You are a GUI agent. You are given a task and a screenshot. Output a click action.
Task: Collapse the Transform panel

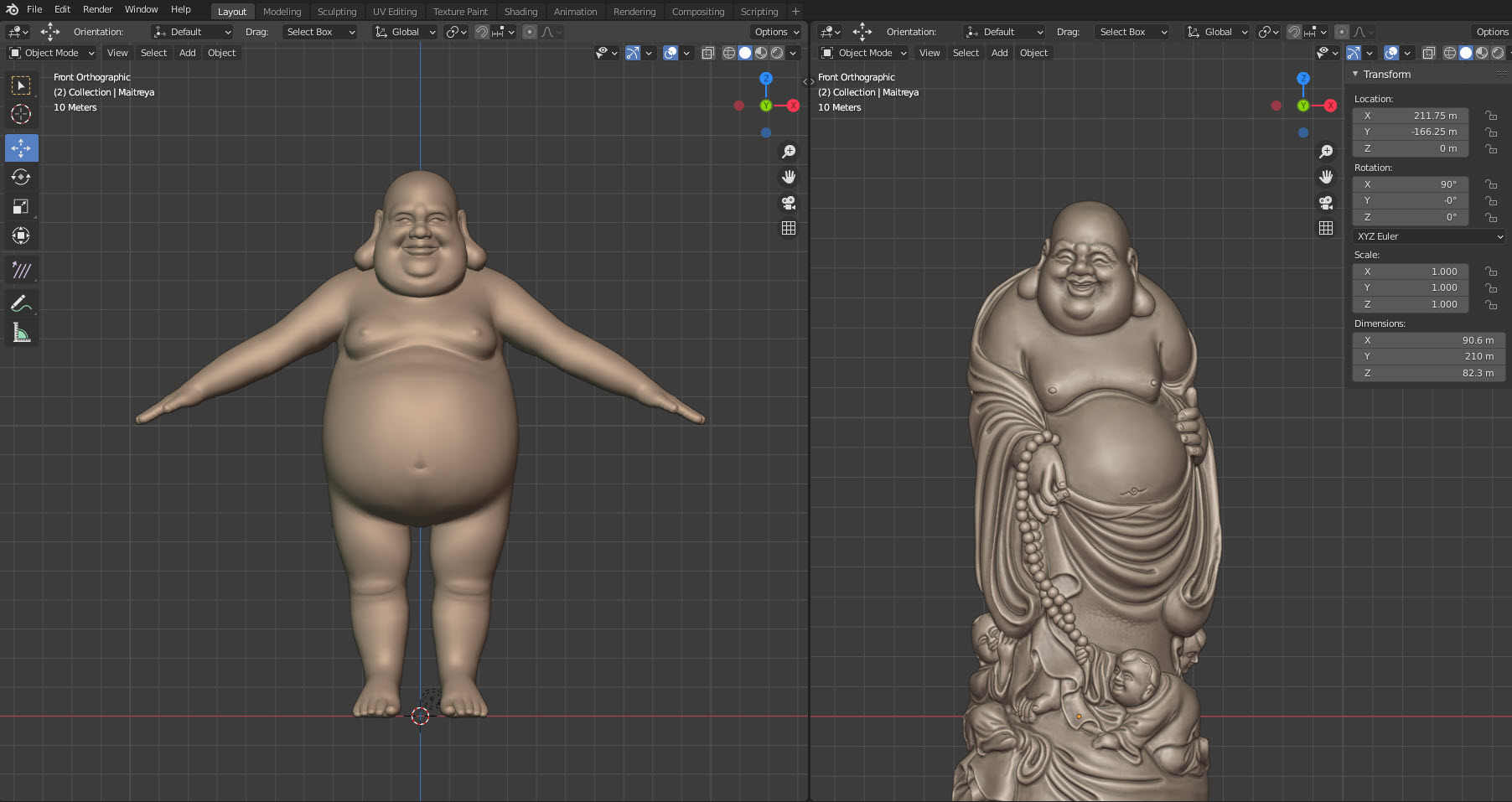(x=1355, y=74)
